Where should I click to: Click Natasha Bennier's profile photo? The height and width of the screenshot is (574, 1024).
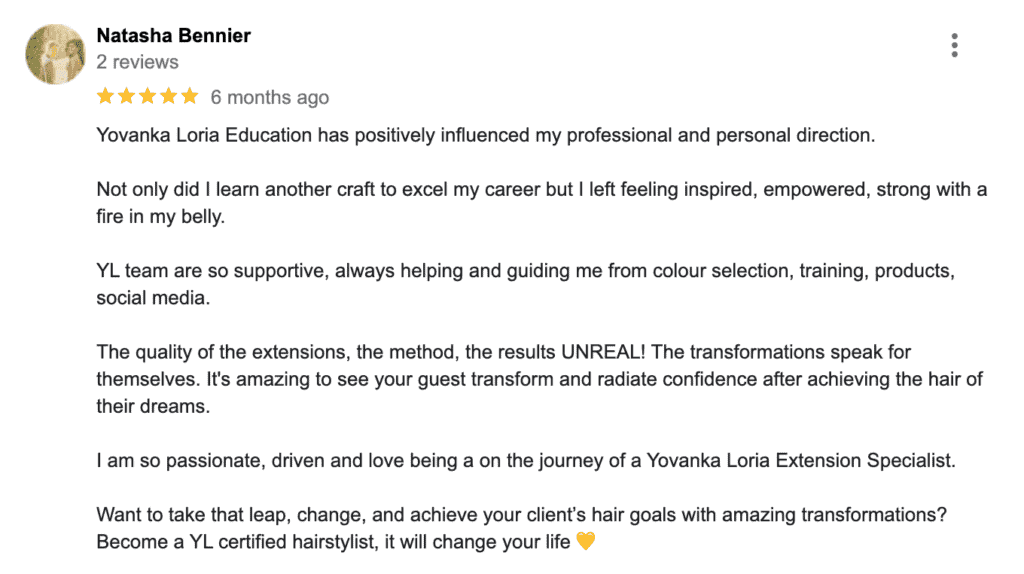[x=55, y=54]
